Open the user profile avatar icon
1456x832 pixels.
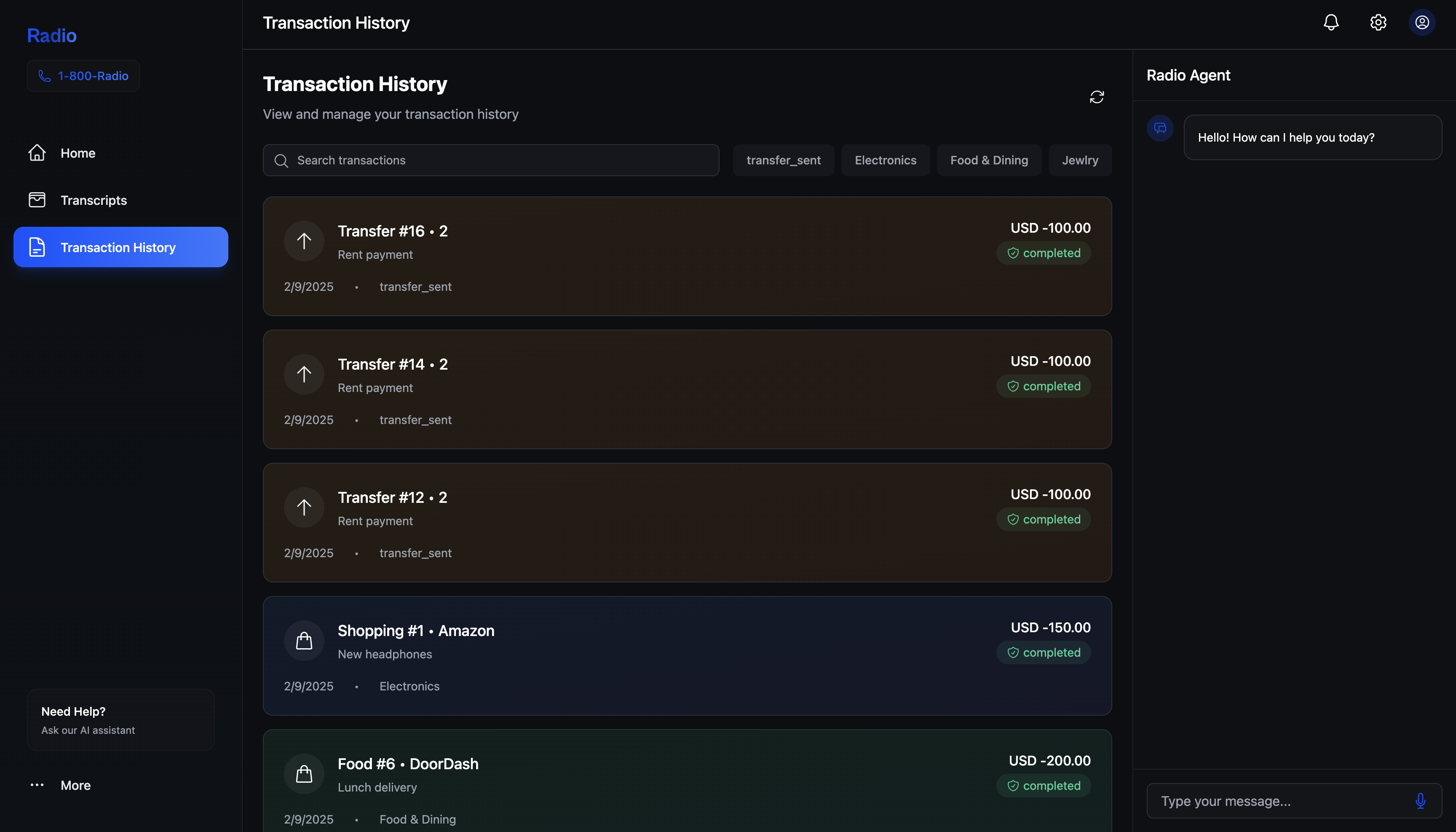coord(1422,22)
